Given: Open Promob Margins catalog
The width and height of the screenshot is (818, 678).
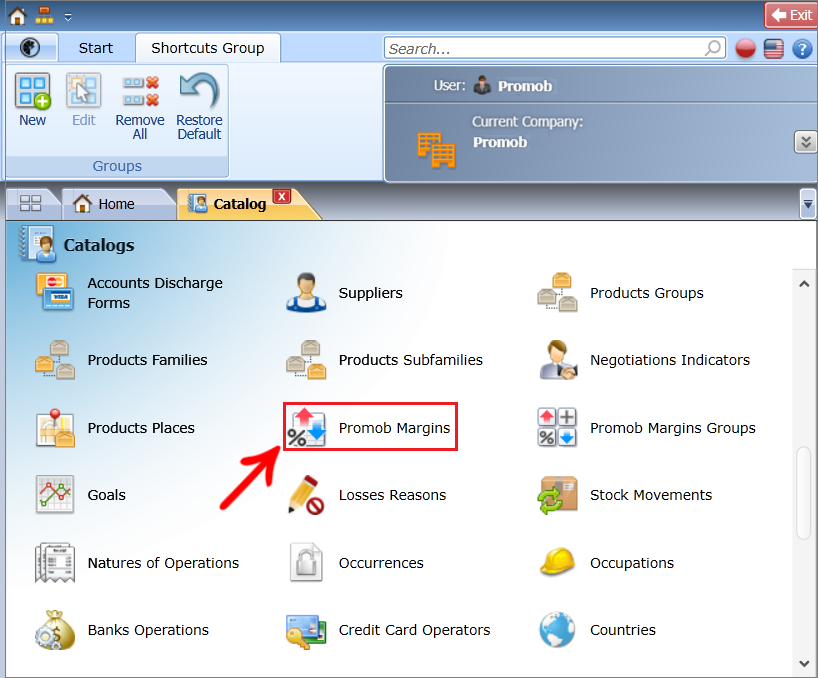Looking at the screenshot, I should click(x=370, y=427).
